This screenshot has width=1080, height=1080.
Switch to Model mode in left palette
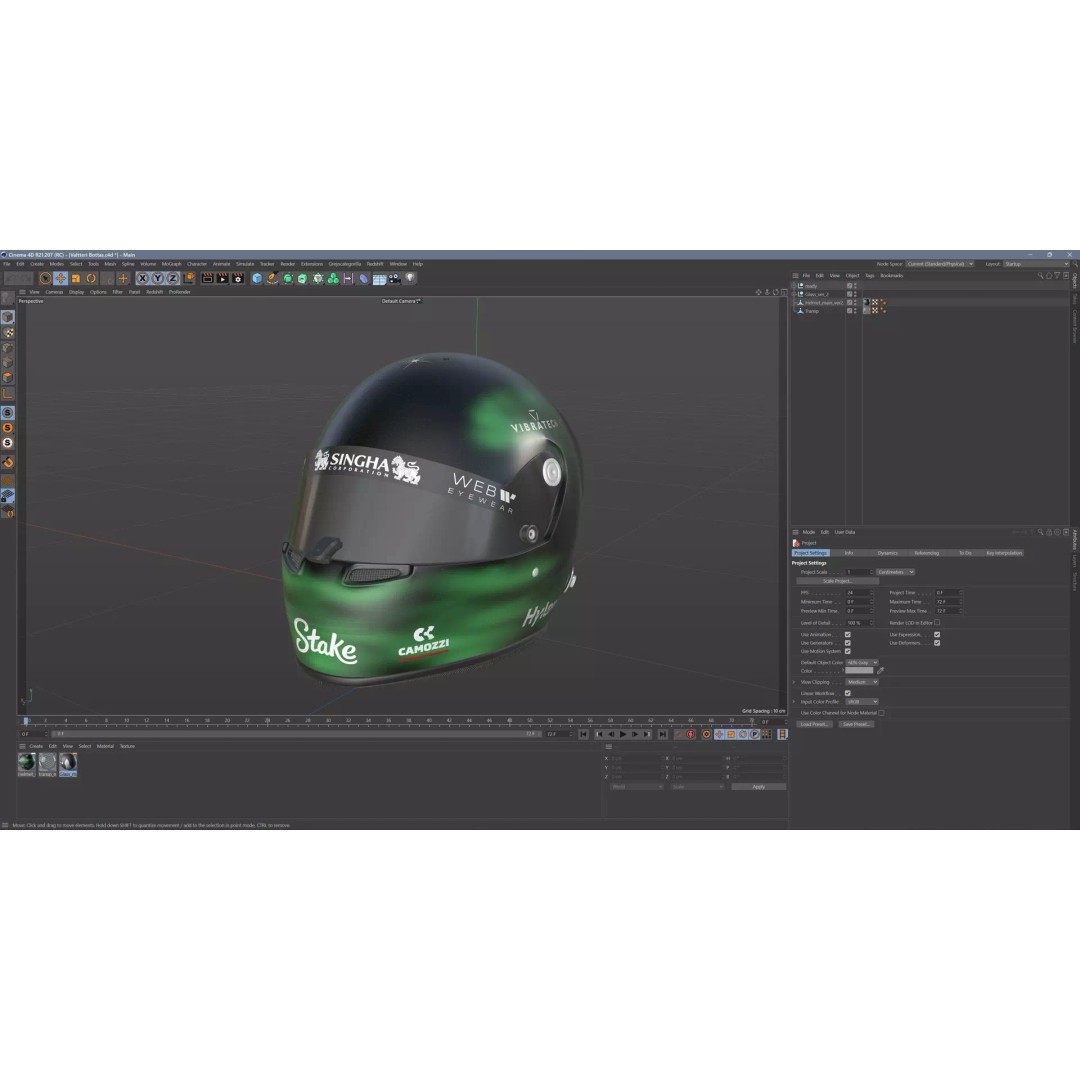8,317
